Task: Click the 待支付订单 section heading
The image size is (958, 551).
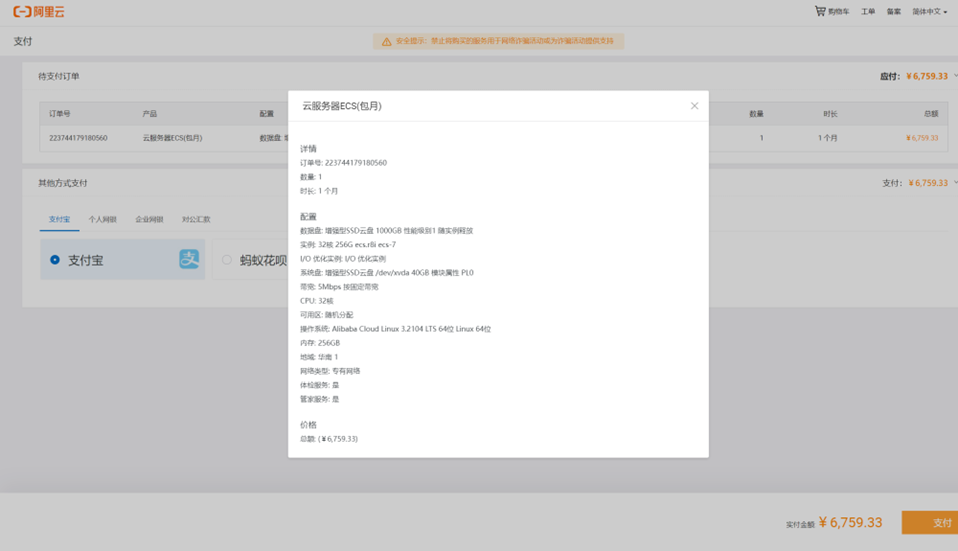Action: pyautogui.click(x=59, y=76)
